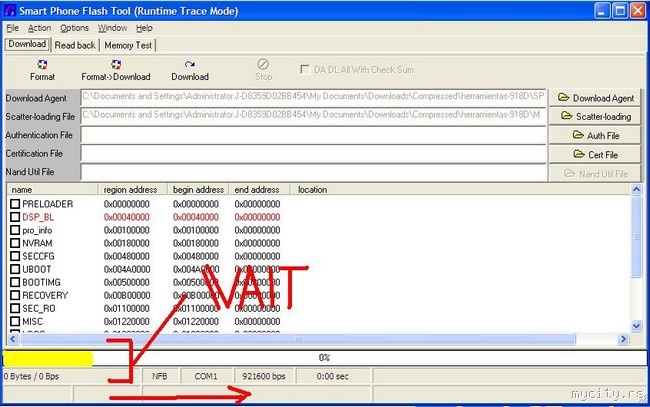The image size is (650, 407).
Task: Open the File menu
Action: (x=12, y=28)
